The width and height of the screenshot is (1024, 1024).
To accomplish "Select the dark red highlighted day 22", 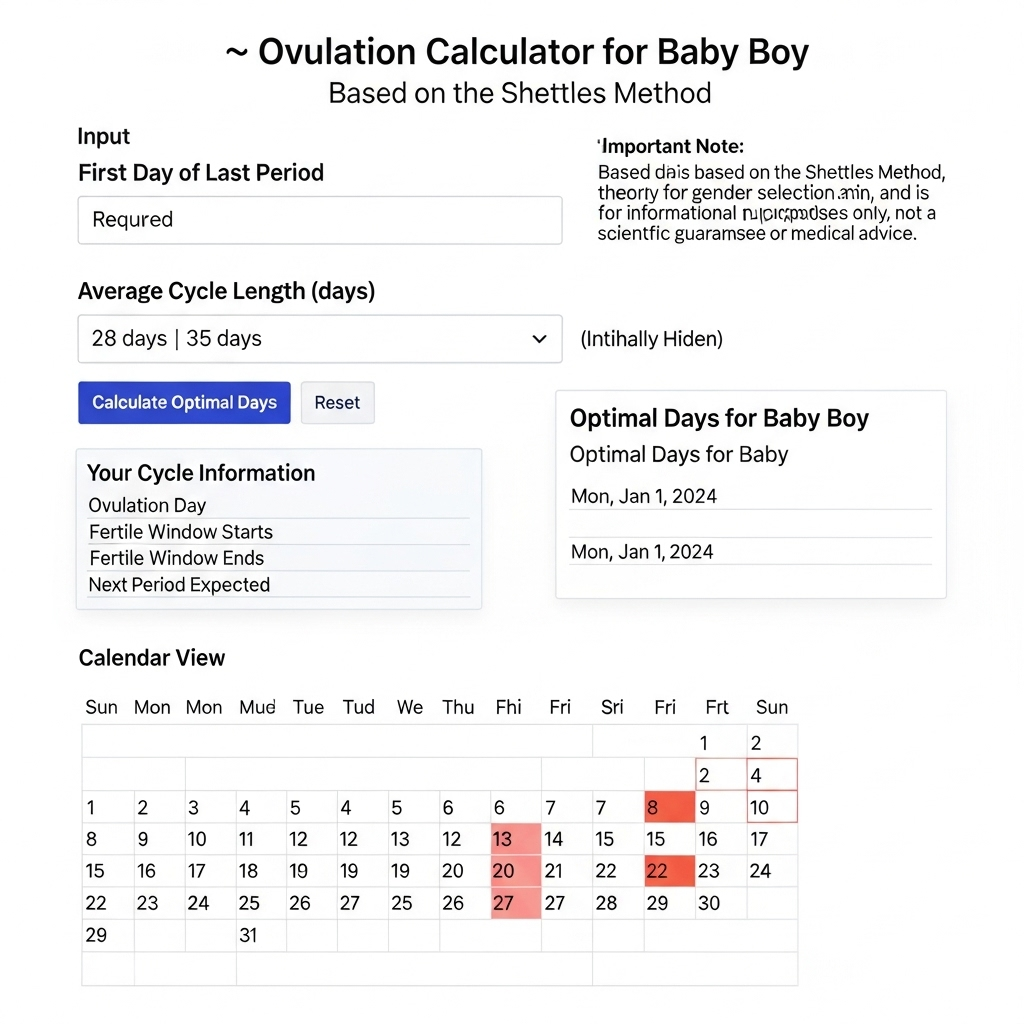I will pos(669,871).
